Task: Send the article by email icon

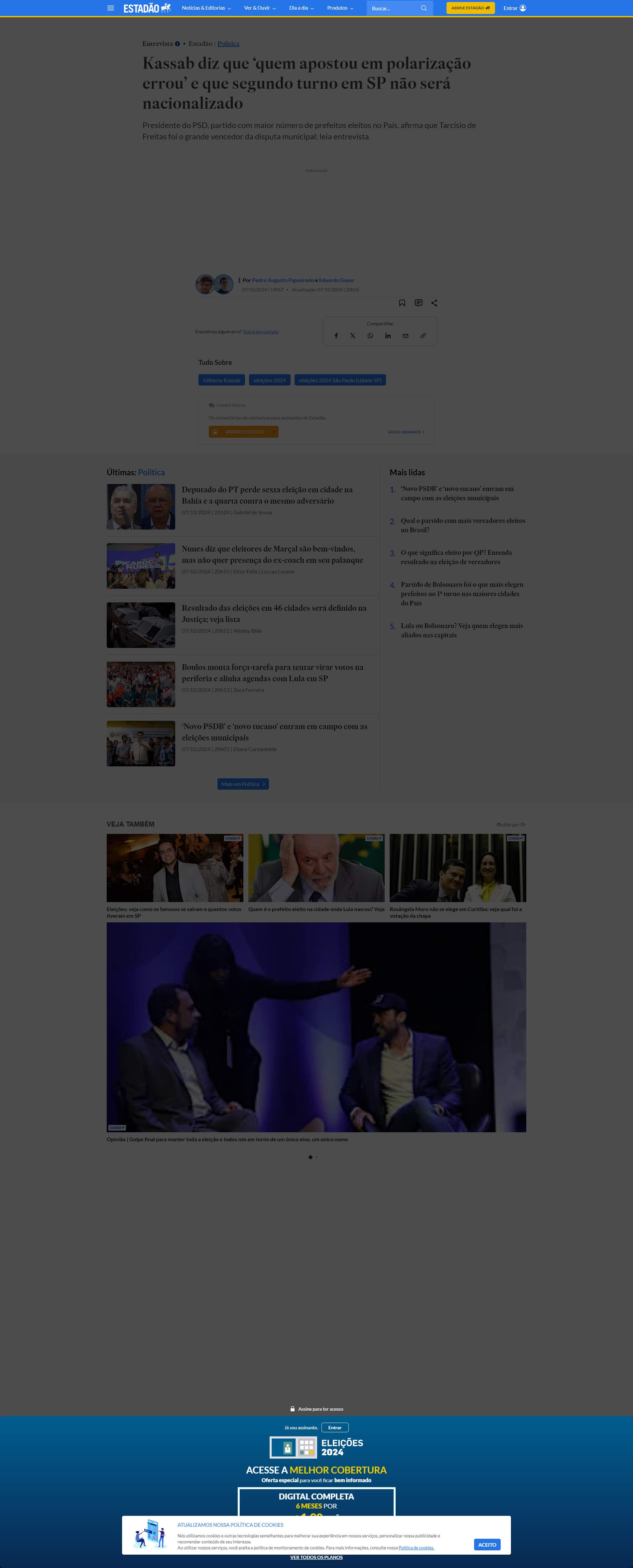Action: tap(405, 336)
